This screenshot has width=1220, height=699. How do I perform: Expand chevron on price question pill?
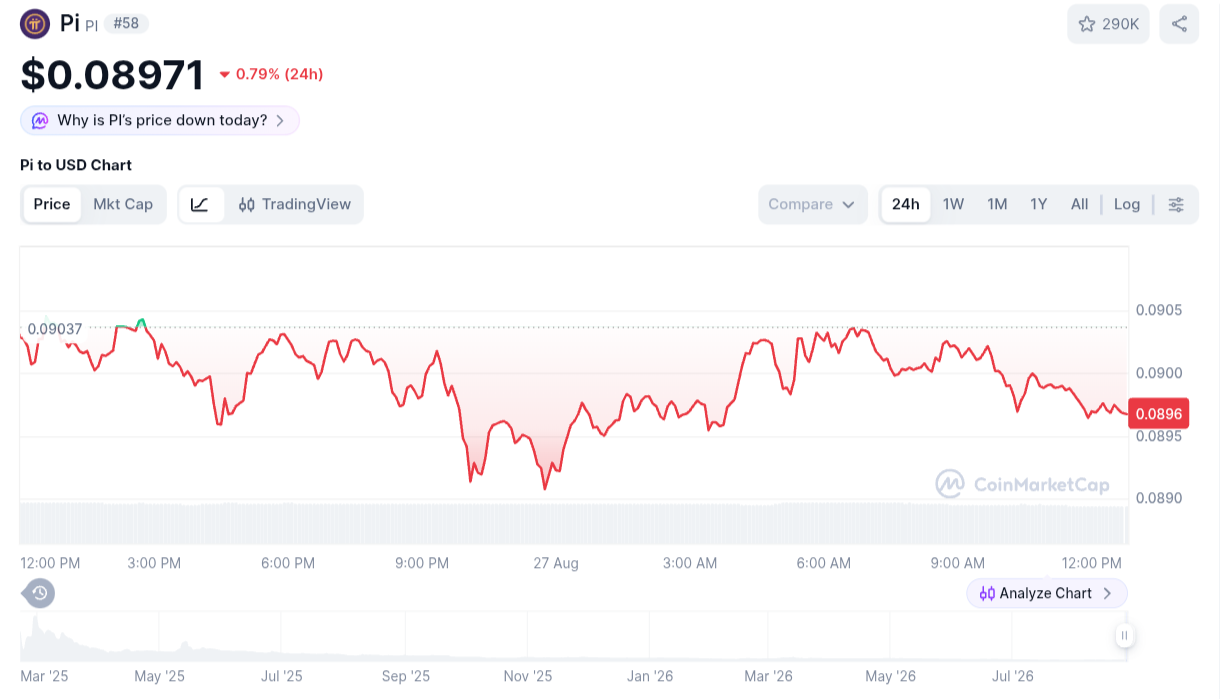pyautogui.click(x=280, y=121)
